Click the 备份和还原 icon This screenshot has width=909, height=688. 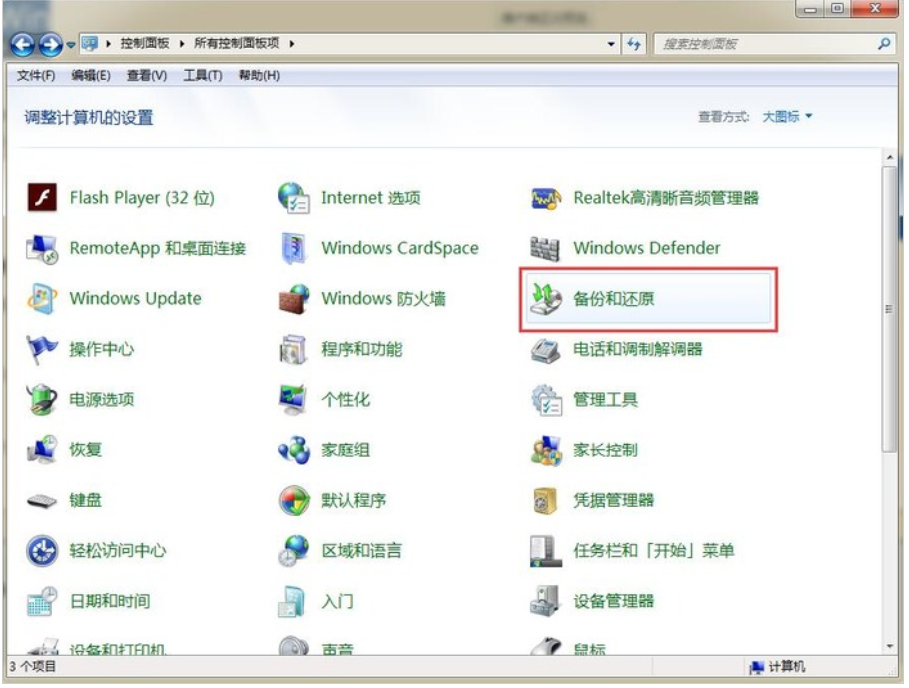pyautogui.click(x=546, y=299)
